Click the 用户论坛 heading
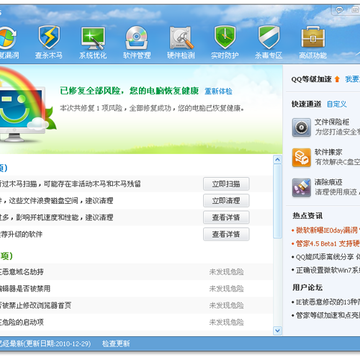The height and width of the screenshot is (360, 360). [x=308, y=288]
